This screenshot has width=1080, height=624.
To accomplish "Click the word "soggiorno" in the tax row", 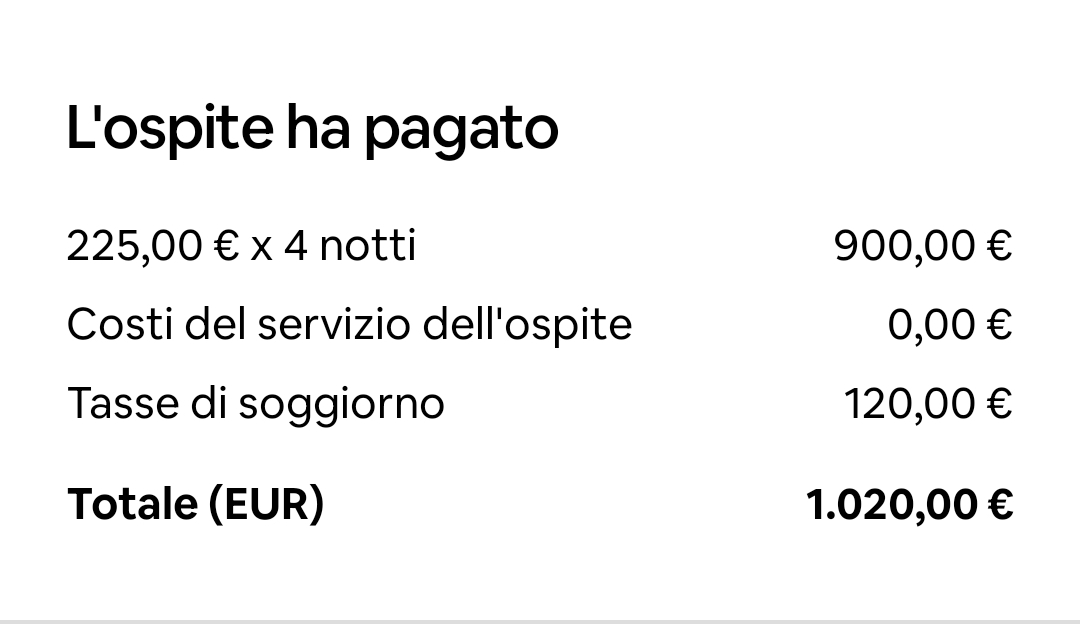I will pos(341,406).
